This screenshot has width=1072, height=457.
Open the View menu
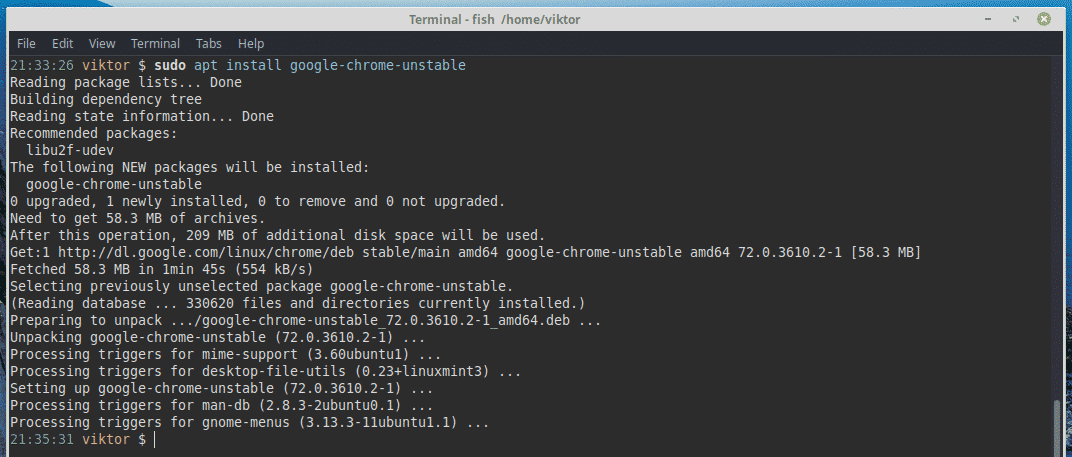coord(102,44)
